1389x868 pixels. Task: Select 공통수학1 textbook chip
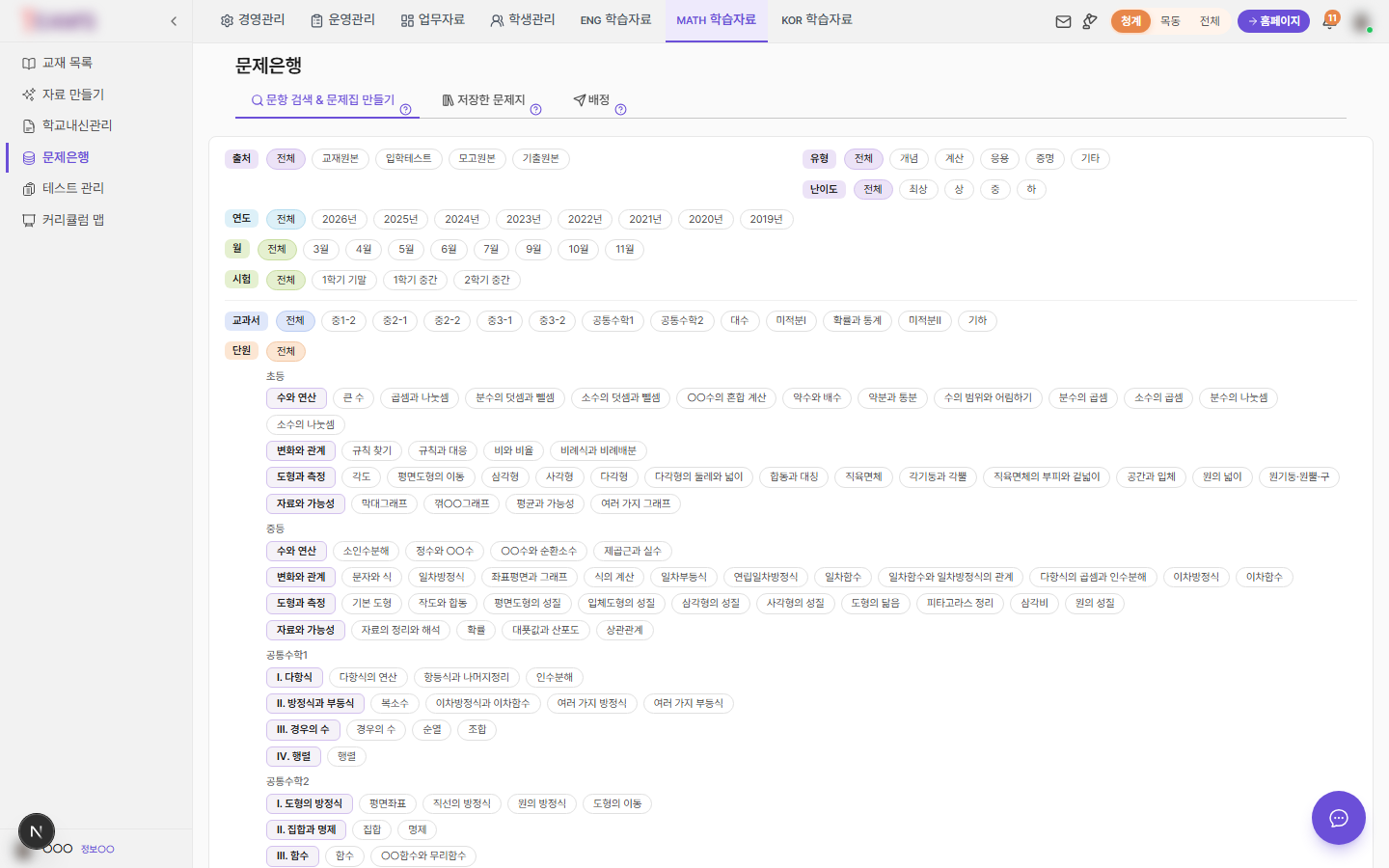pos(613,321)
